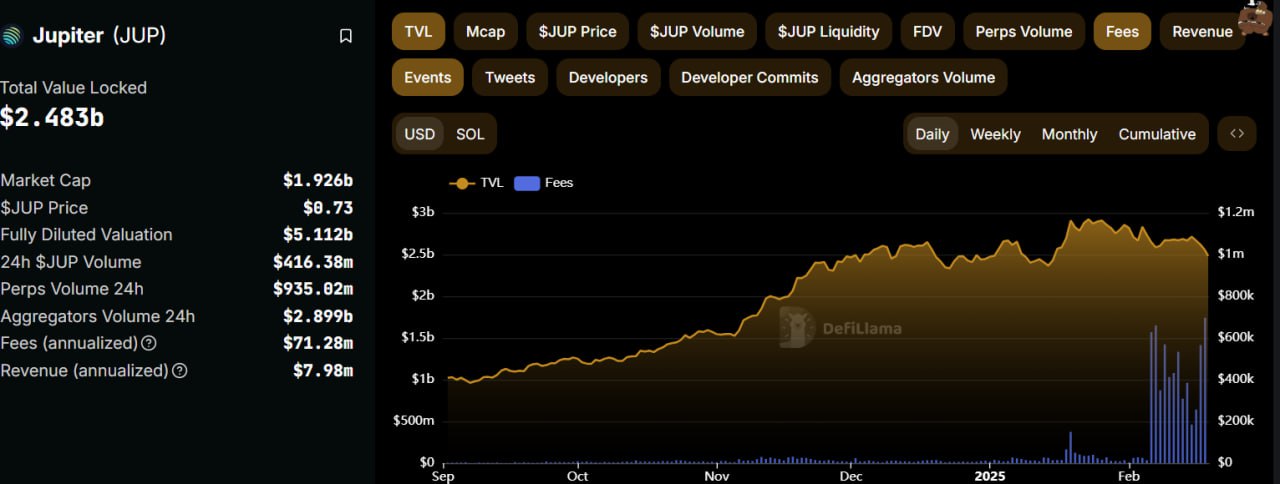Enable the Perps Volume metric
Image resolution: width=1280 pixels, height=484 pixels.
(1024, 31)
